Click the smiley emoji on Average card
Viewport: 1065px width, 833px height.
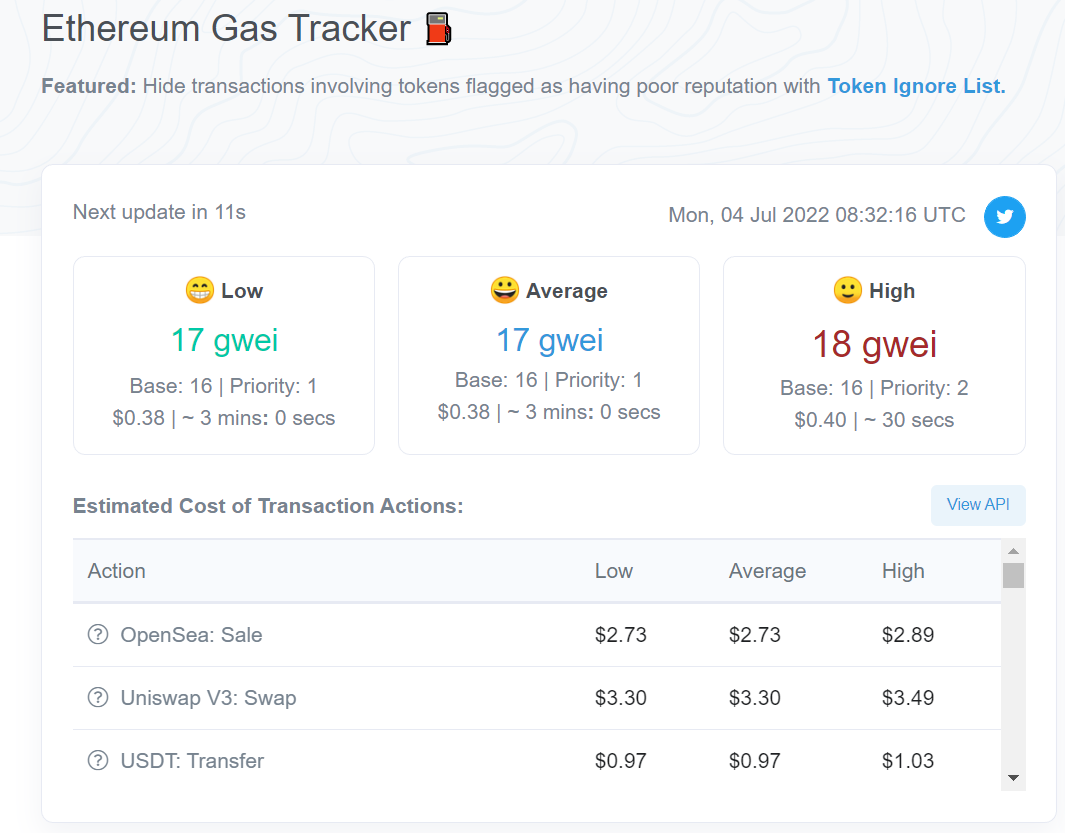pos(504,291)
